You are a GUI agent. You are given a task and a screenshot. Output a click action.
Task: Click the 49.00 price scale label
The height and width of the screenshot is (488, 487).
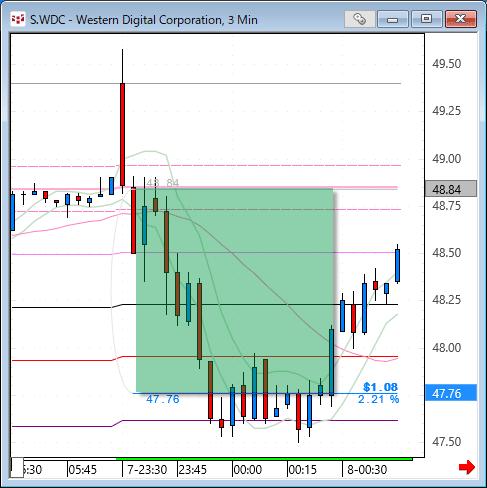(x=446, y=158)
